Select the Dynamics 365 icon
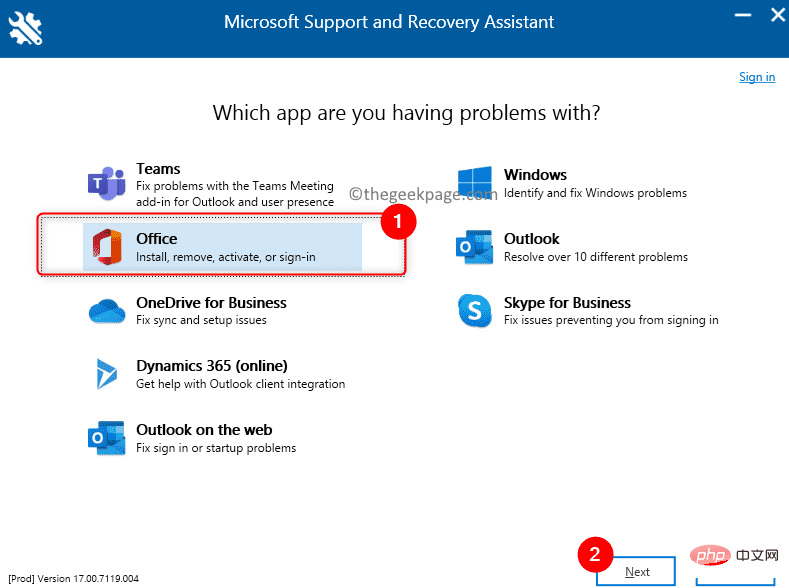The height and width of the screenshot is (588, 789). pos(107,374)
